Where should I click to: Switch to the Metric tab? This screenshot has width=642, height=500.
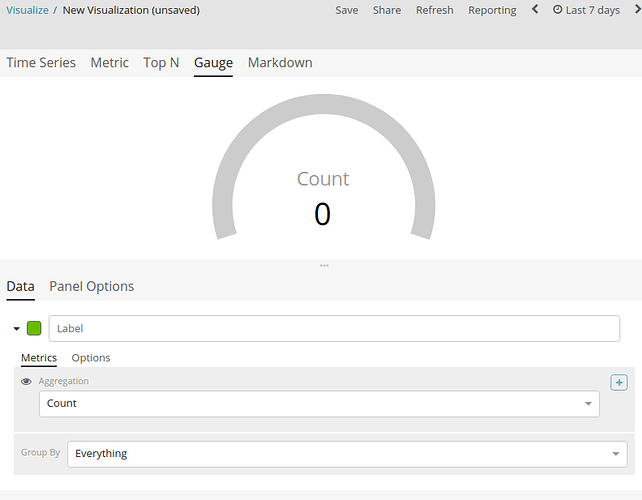(109, 63)
